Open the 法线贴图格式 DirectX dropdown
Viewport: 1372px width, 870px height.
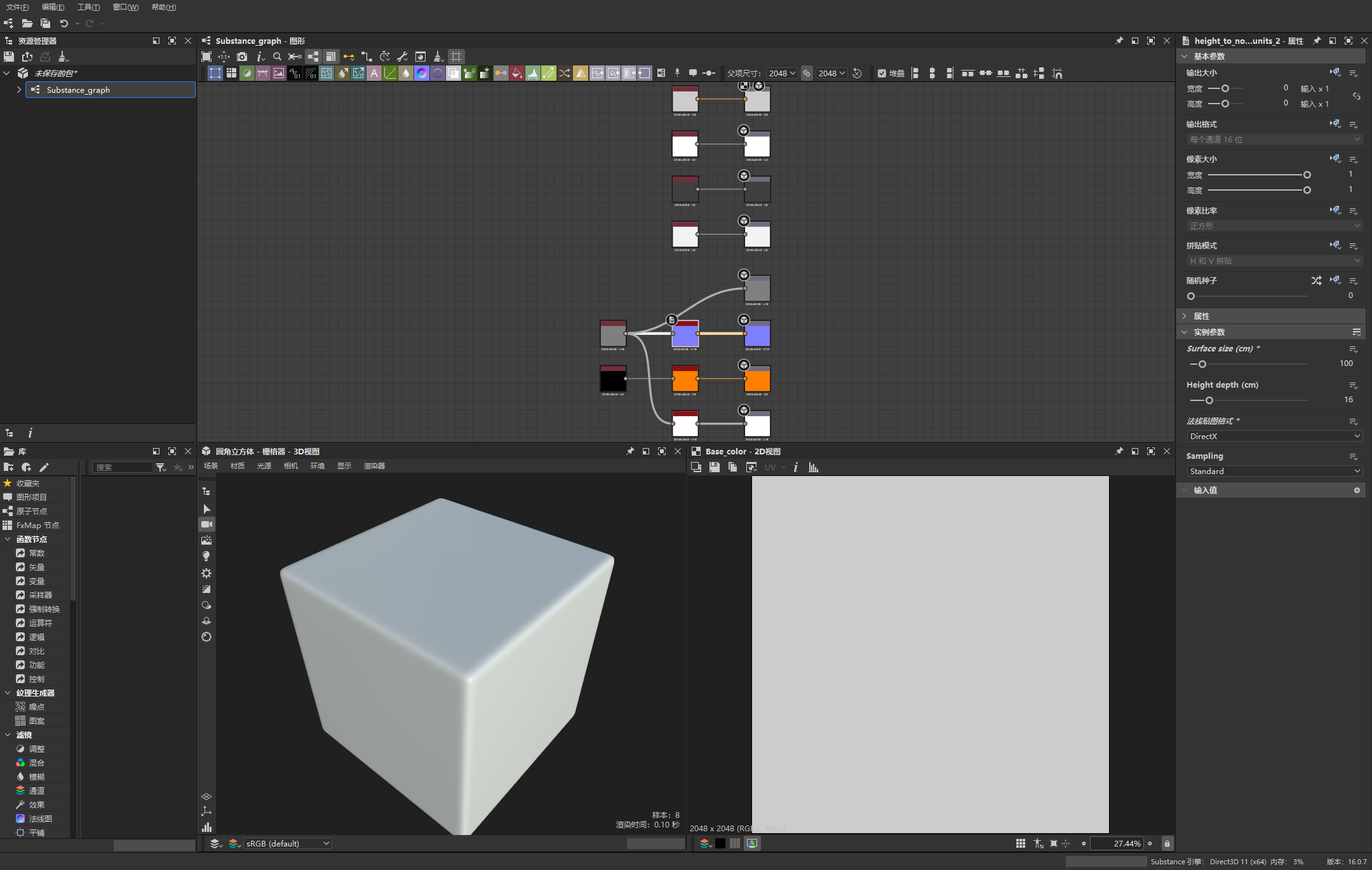point(1274,436)
